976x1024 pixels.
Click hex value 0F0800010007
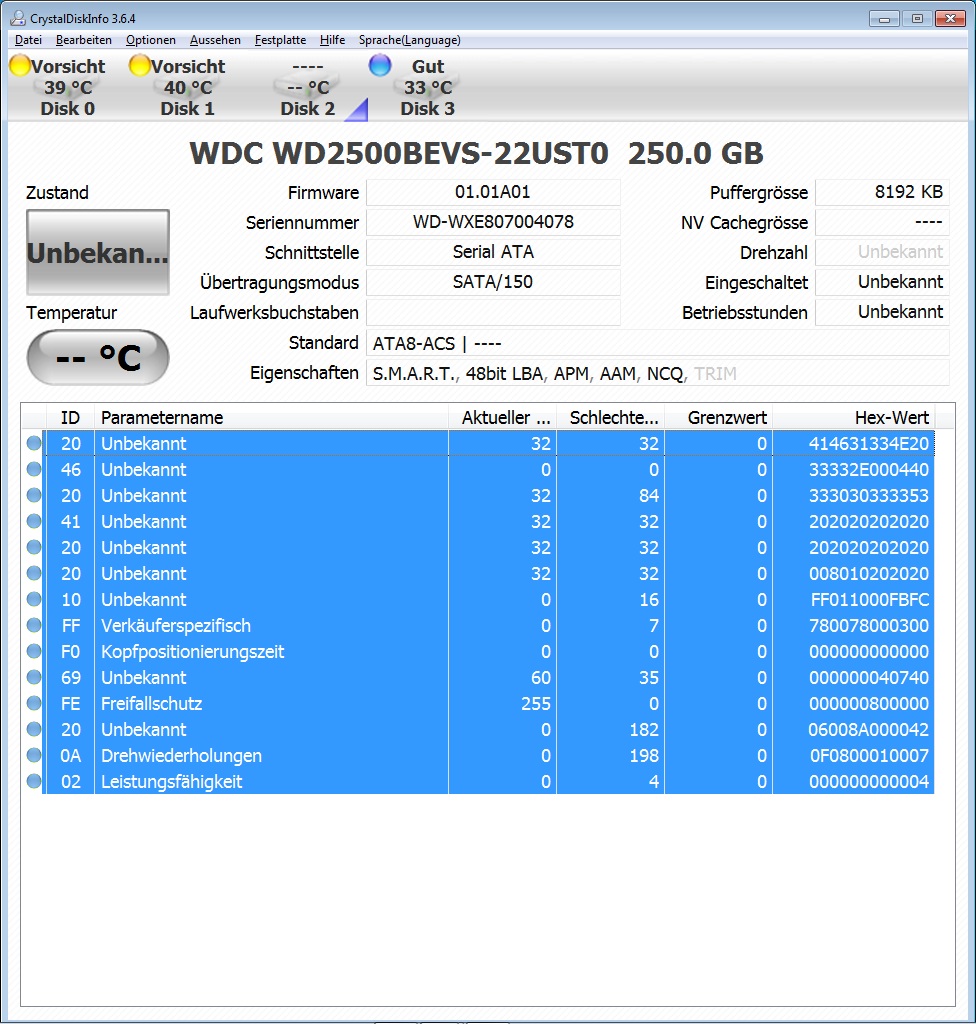click(x=869, y=756)
